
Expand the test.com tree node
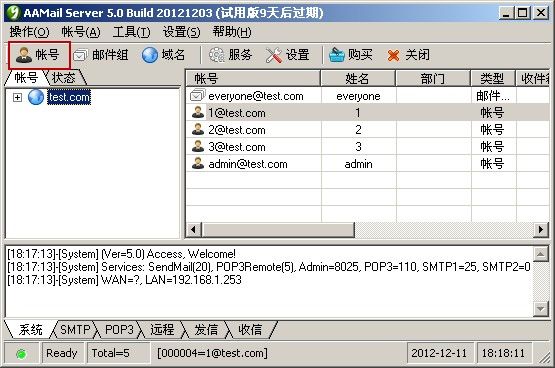[x=17, y=97]
